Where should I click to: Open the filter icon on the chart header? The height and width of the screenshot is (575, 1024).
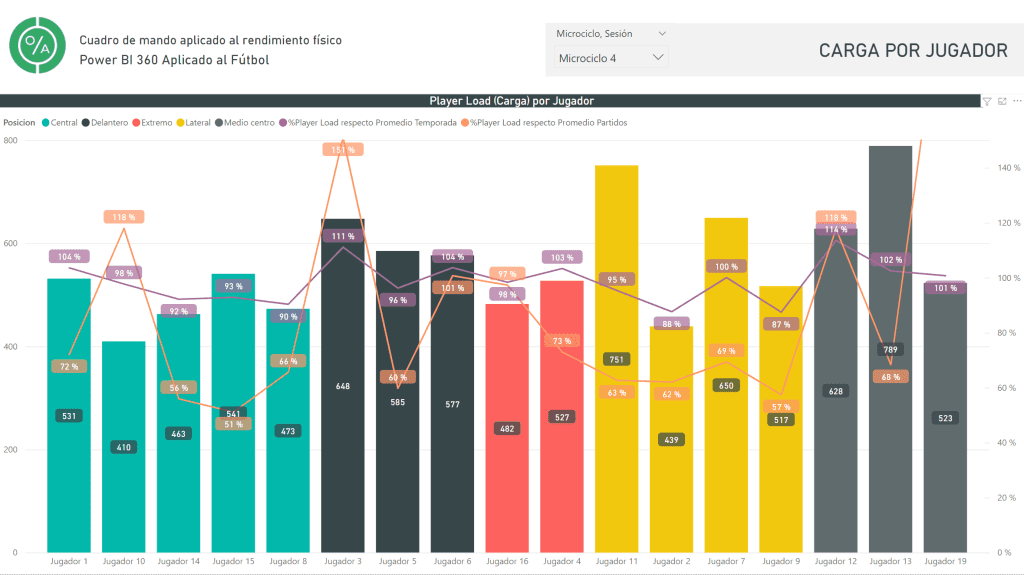[x=987, y=101]
